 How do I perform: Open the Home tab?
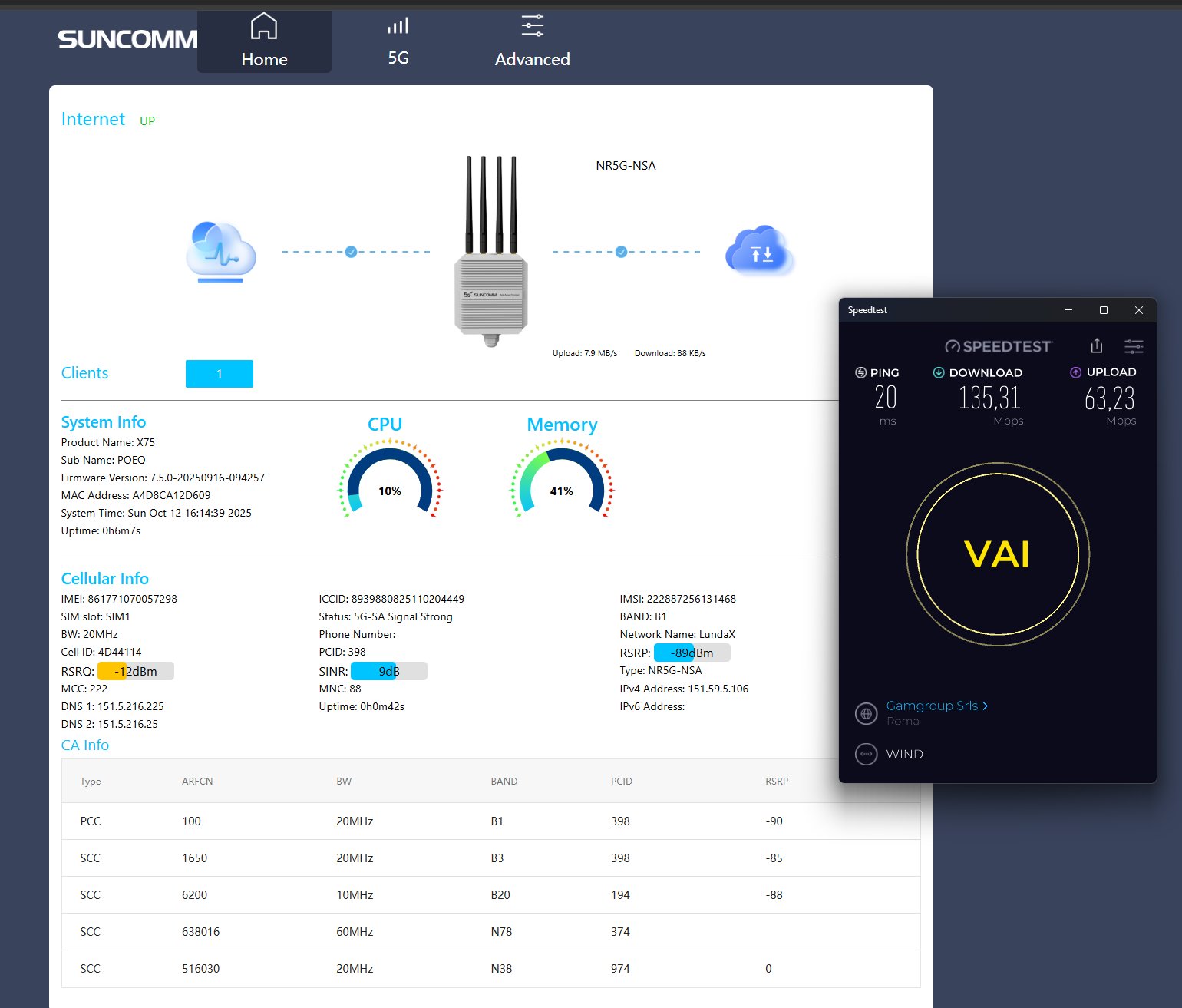(264, 41)
